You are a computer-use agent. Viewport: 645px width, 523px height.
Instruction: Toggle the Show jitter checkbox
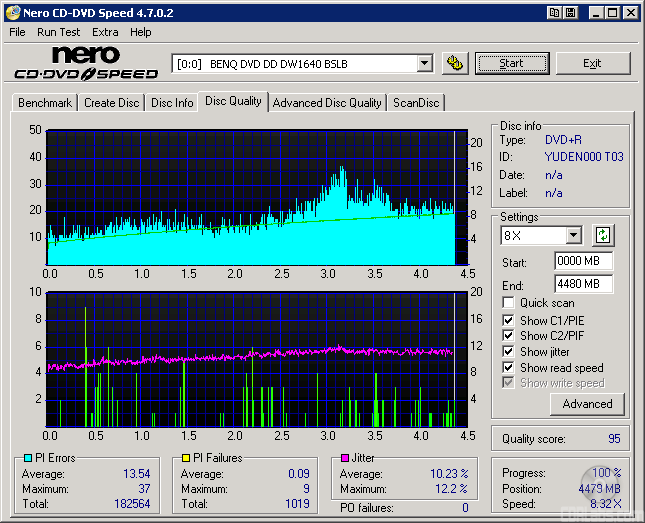pos(509,352)
